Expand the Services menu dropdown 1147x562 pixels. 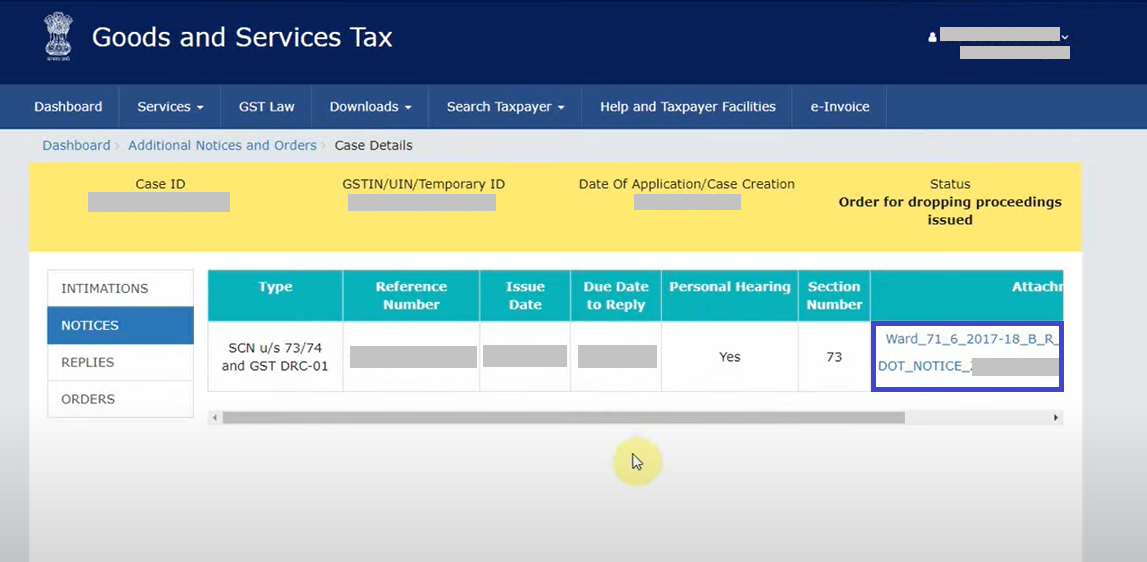tap(170, 107)
